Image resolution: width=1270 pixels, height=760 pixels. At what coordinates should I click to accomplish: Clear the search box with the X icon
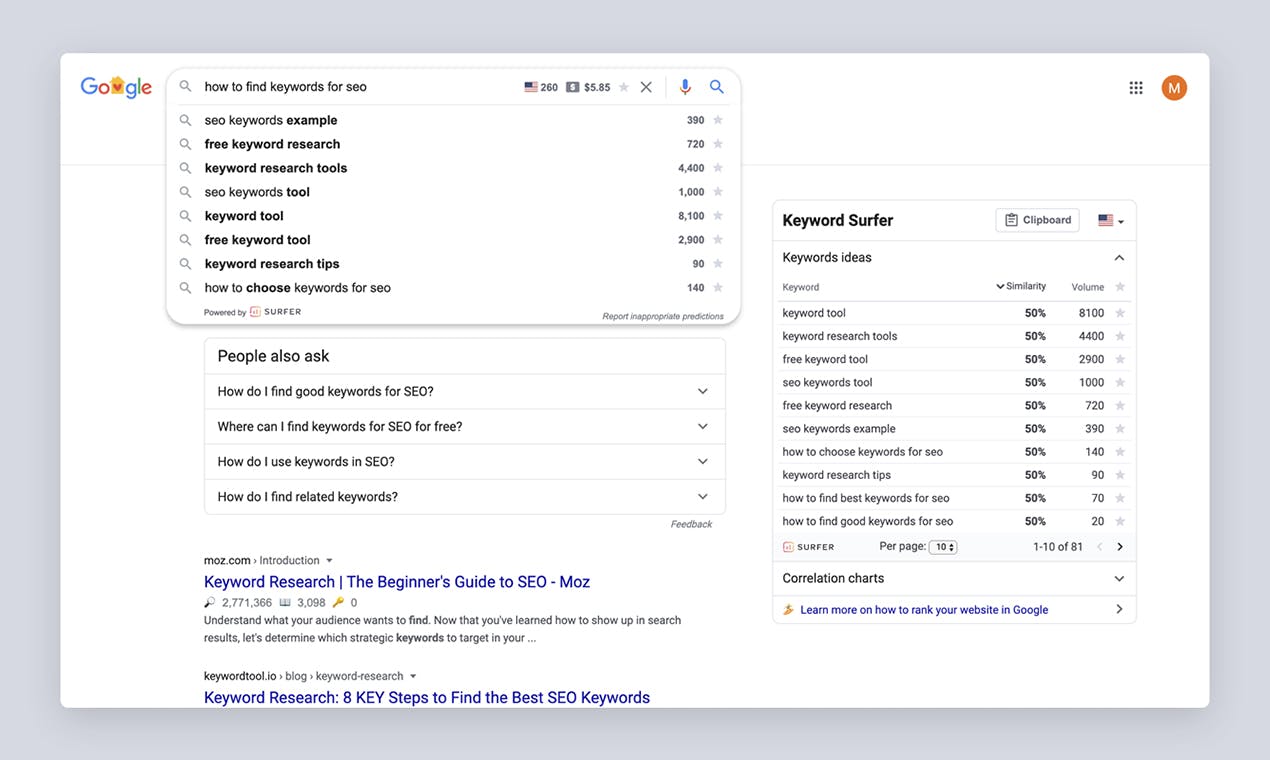pos(646,87)
